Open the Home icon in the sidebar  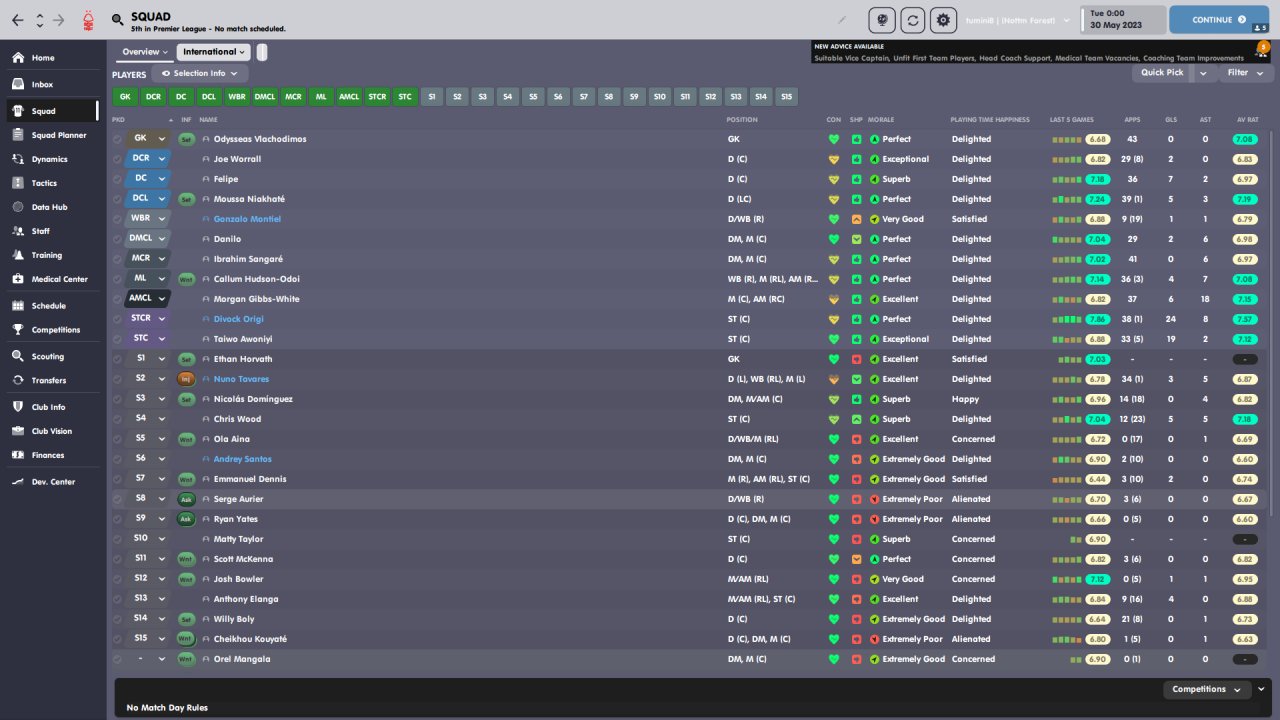tap(18, 58)
